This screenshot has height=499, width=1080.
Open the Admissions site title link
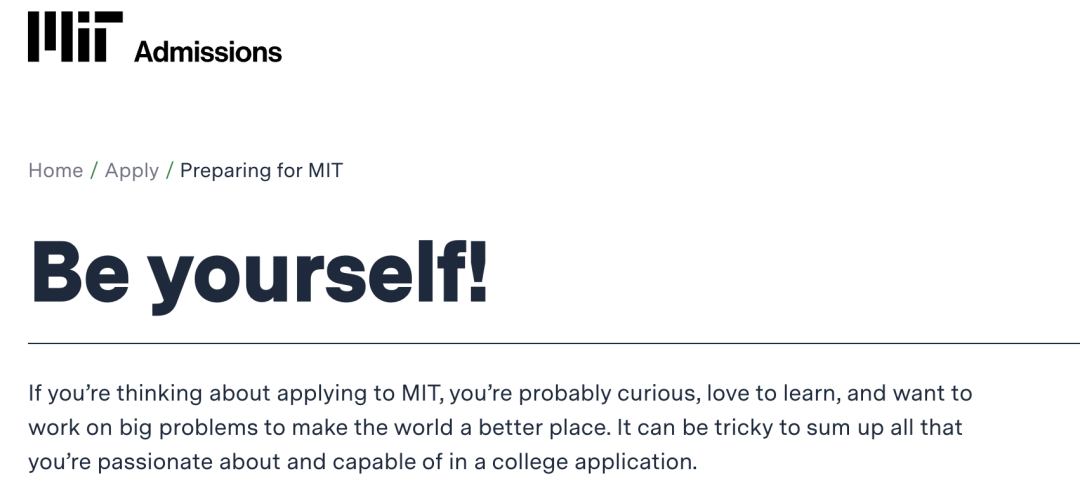tap(208, 51)
